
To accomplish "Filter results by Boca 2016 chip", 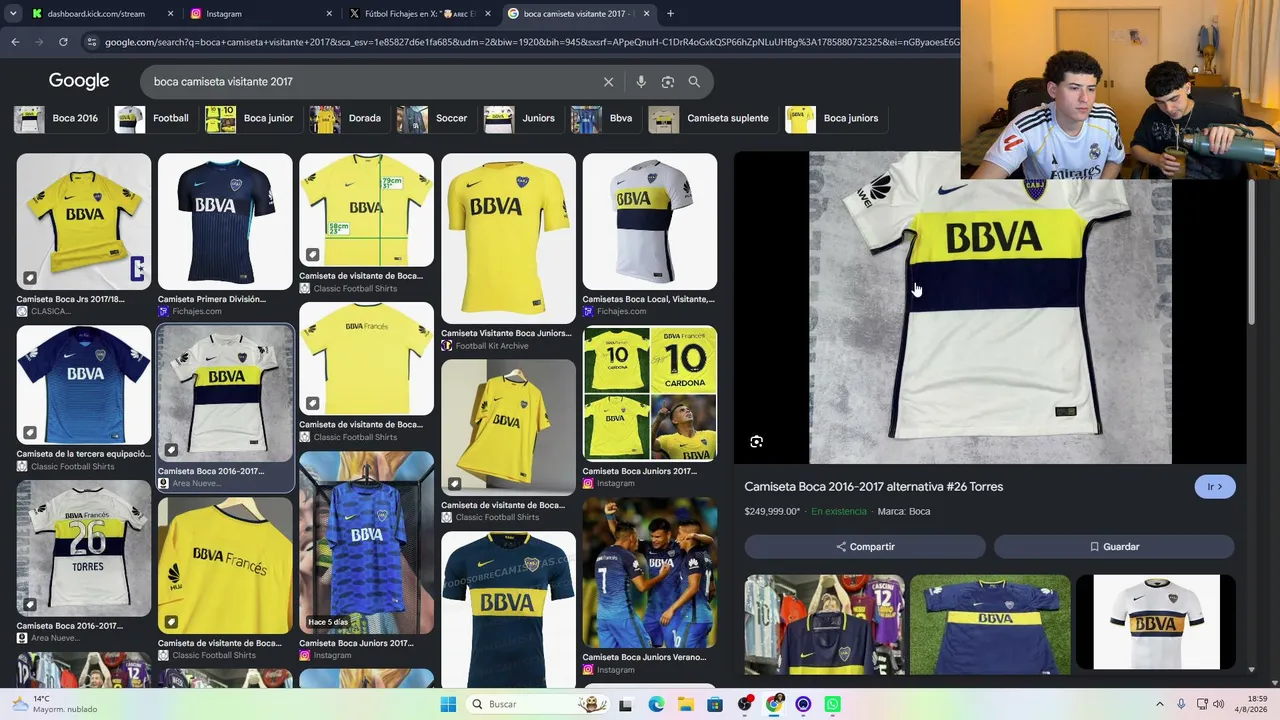I will [x=58, y=118].
